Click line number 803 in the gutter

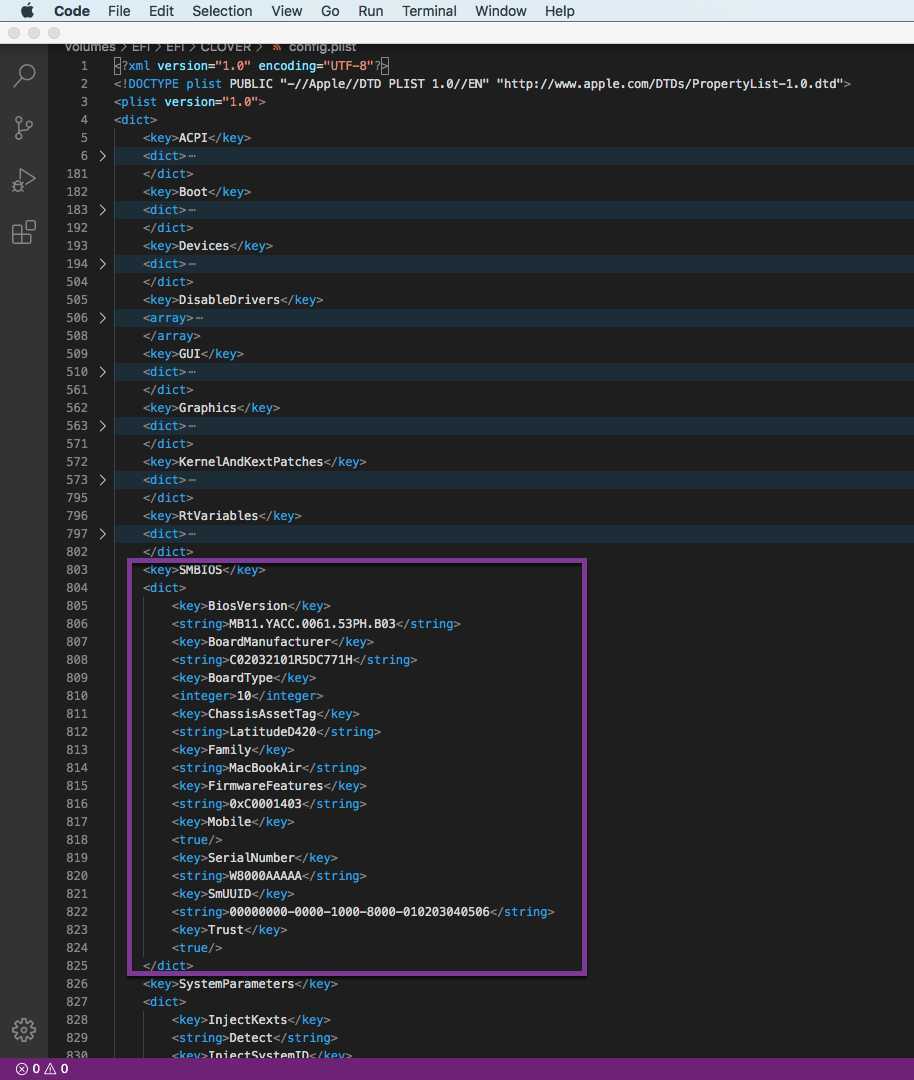click(x=77, y=570)
